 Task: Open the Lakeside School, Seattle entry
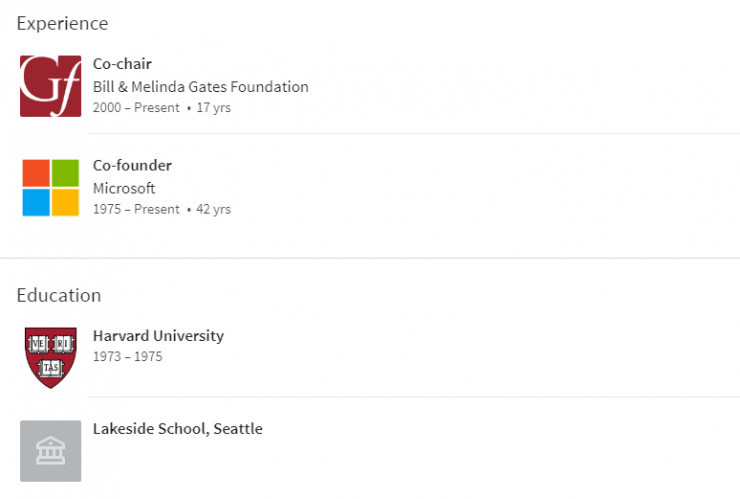(x=177, y=429)
